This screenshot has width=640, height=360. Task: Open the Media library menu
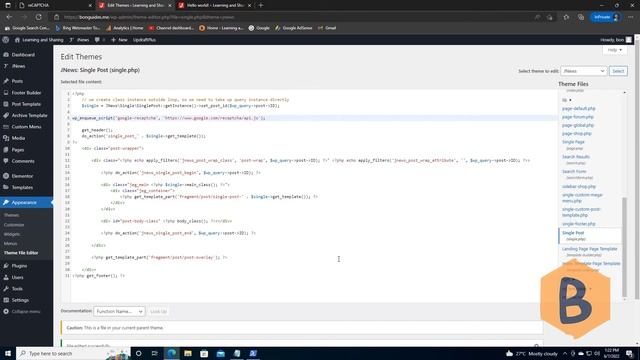click(18, 138)
